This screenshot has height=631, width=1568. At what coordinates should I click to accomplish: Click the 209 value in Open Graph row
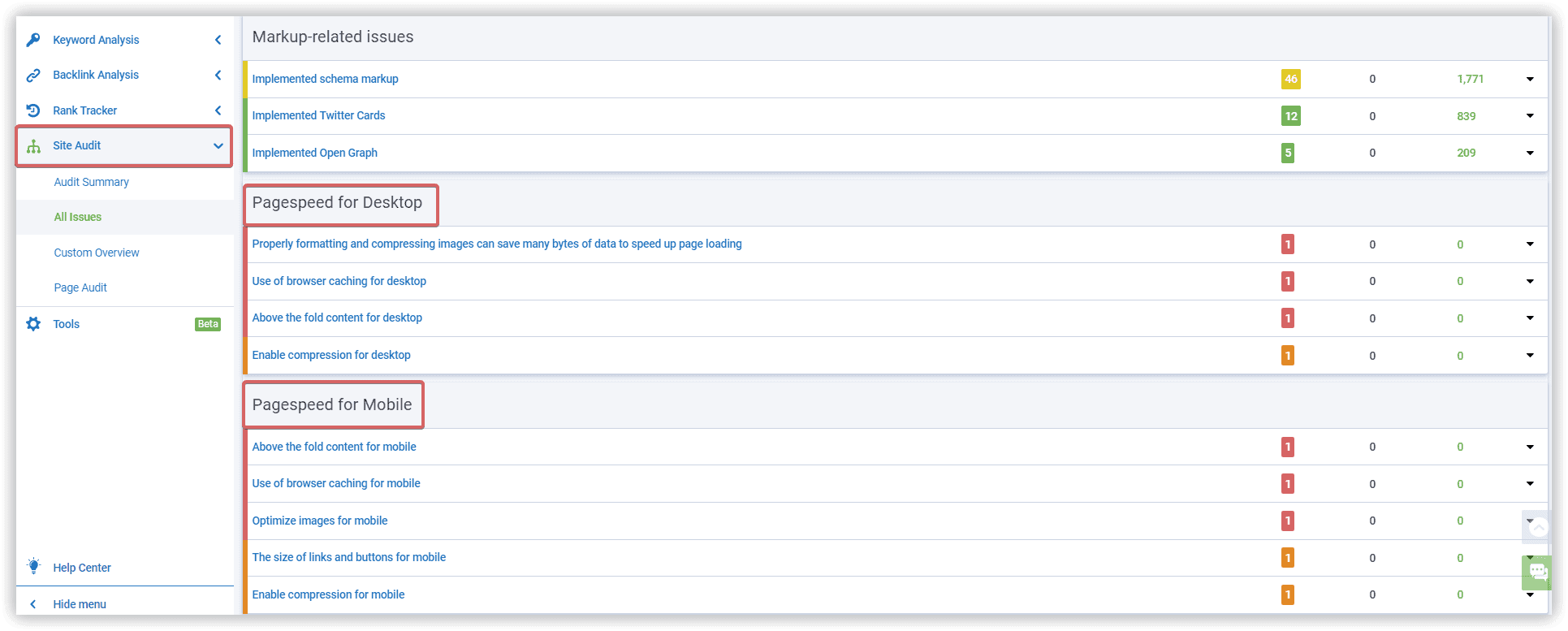tap(1466, 153)
